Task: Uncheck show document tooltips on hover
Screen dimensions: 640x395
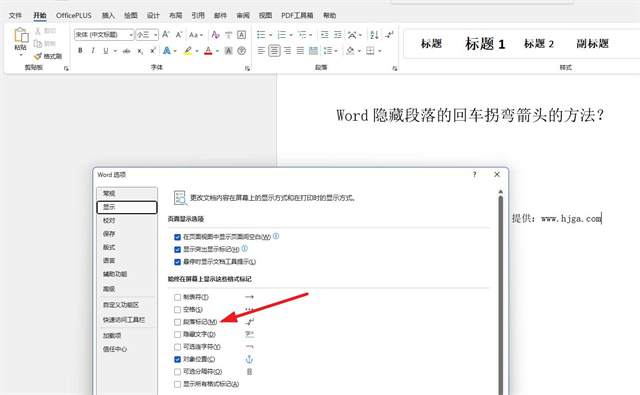Action: click(x=178, y=262)
